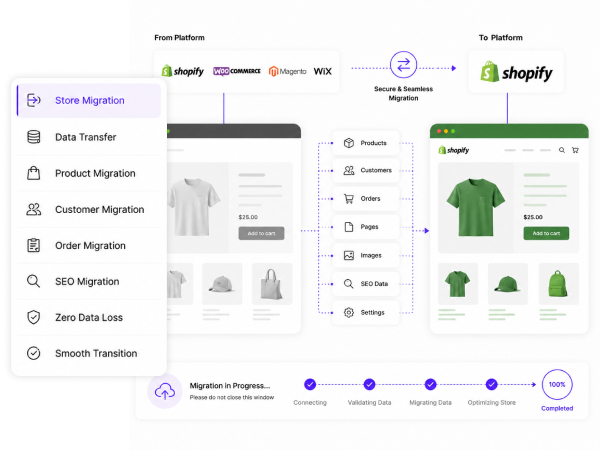Click the search icon in Shopify store
Screen dimensions: 600x462
[562, 150]
